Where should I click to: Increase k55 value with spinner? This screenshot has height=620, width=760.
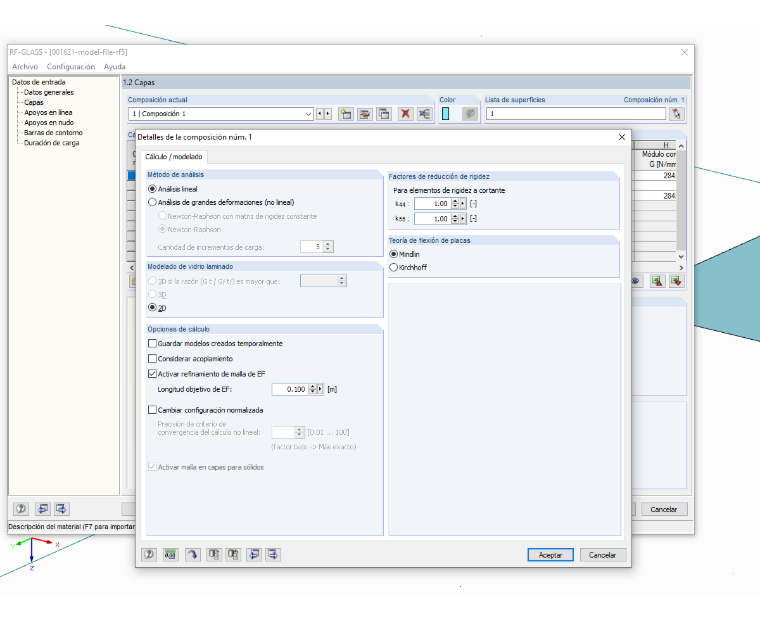point(455,216)
